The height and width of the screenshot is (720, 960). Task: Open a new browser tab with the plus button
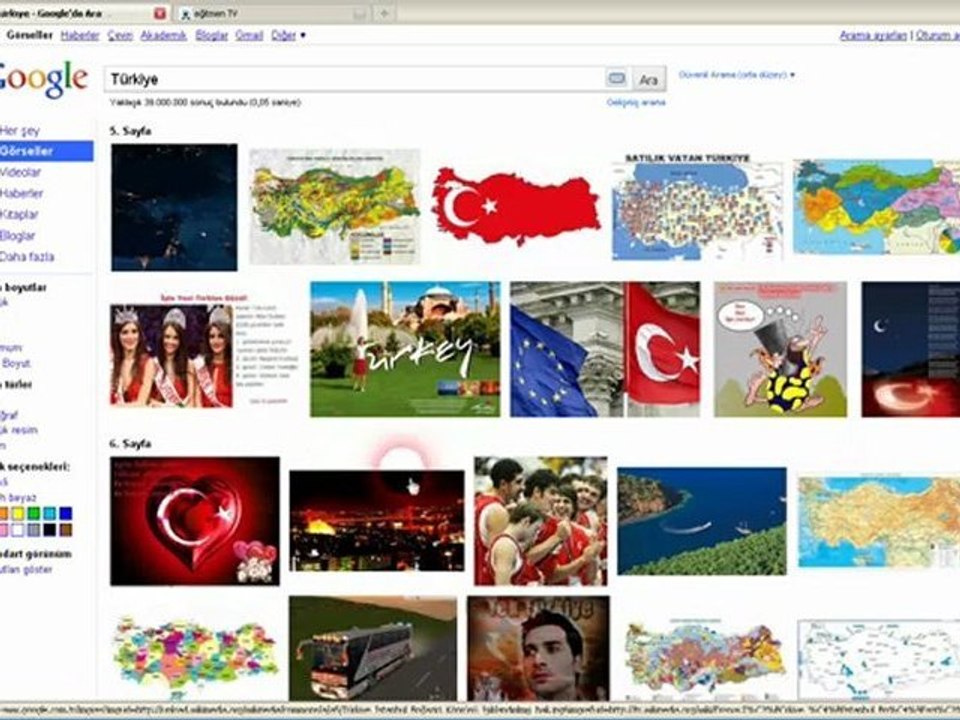tap(384, 13)
